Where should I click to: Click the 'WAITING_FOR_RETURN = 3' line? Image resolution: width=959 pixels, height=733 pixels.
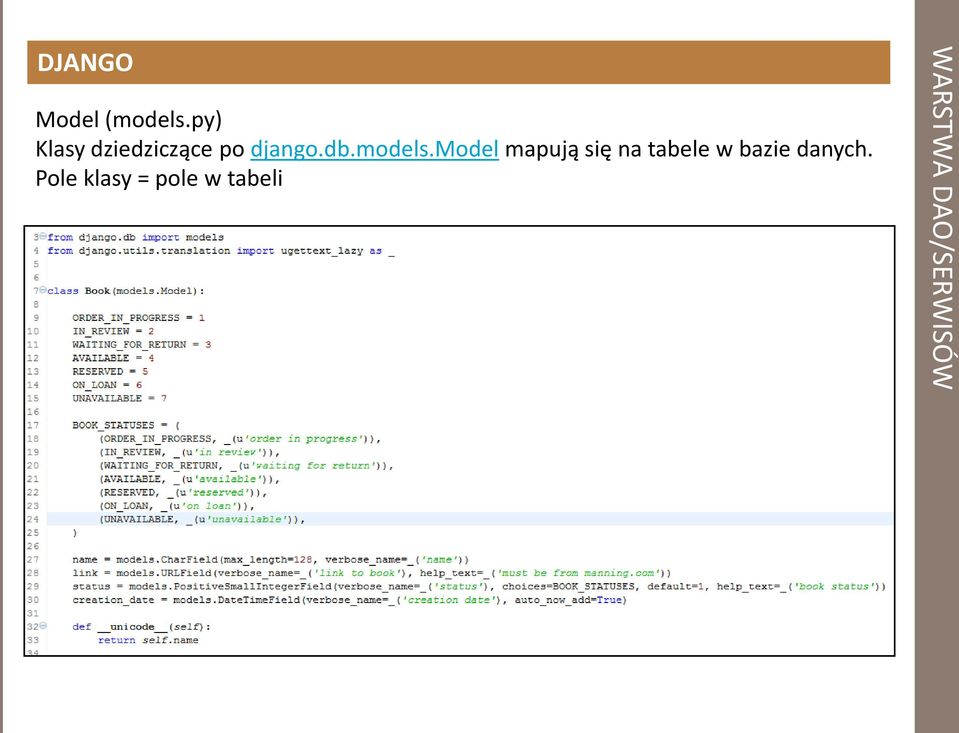click(141, 345)
